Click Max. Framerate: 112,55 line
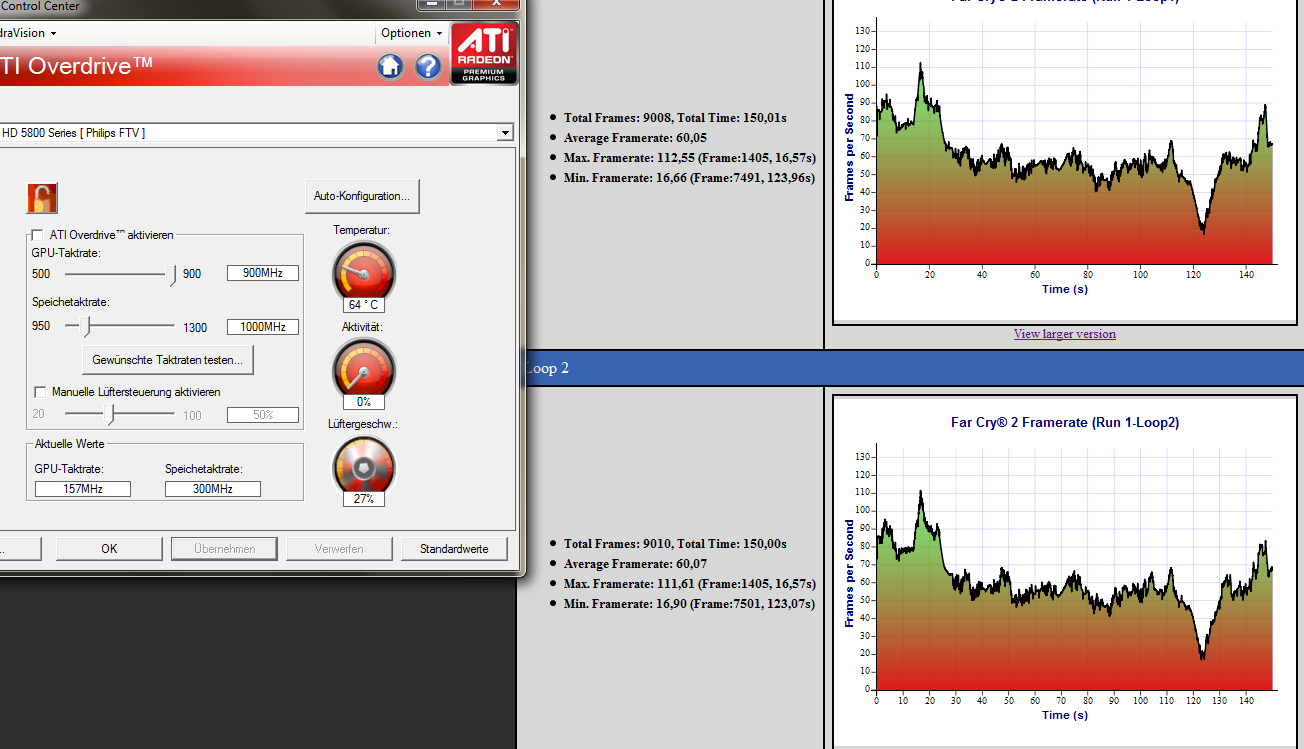This screenshot has height=749, width=1304. pos(690,158)
